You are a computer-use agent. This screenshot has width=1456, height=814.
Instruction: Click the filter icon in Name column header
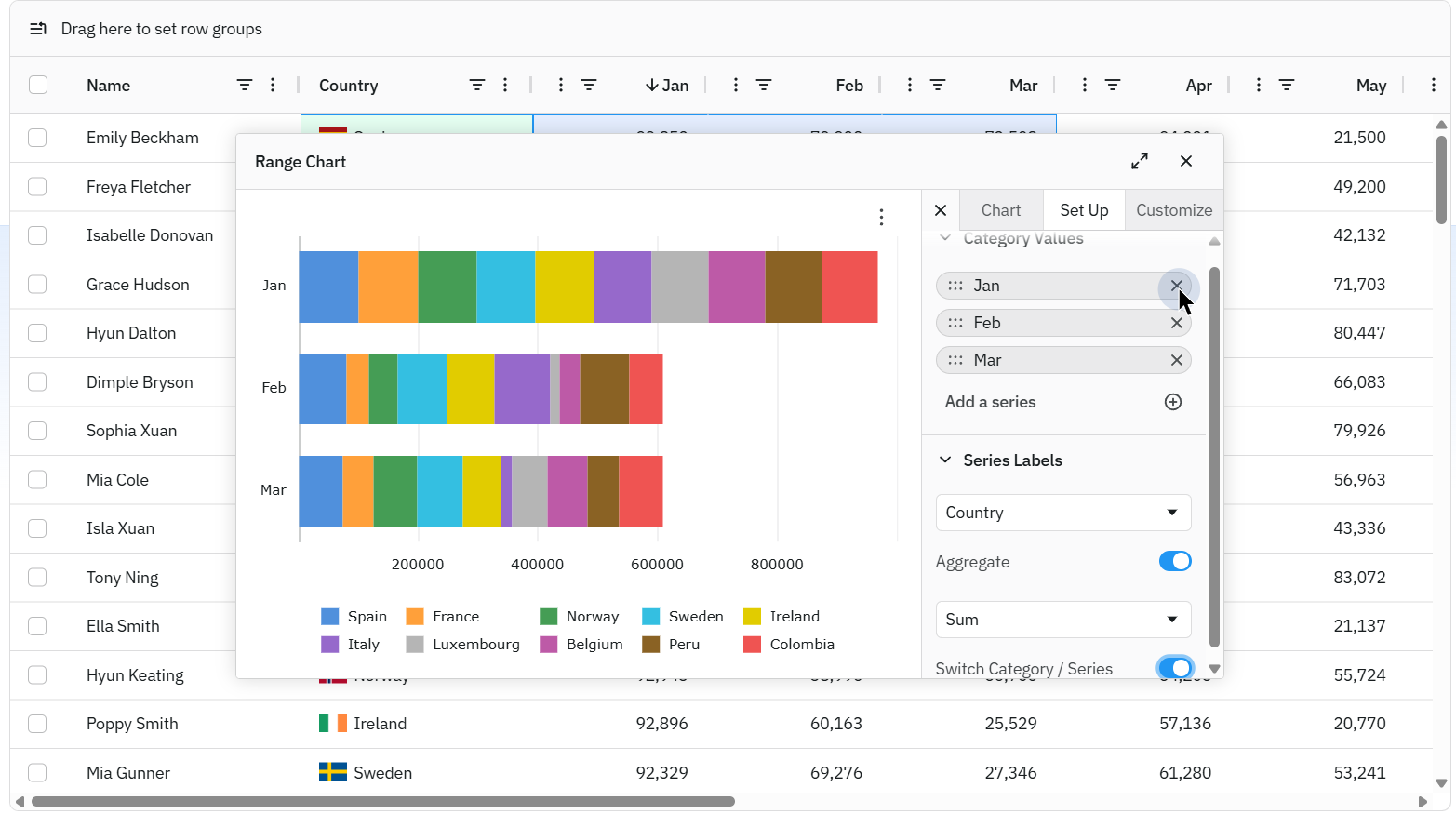pos(245,85)
